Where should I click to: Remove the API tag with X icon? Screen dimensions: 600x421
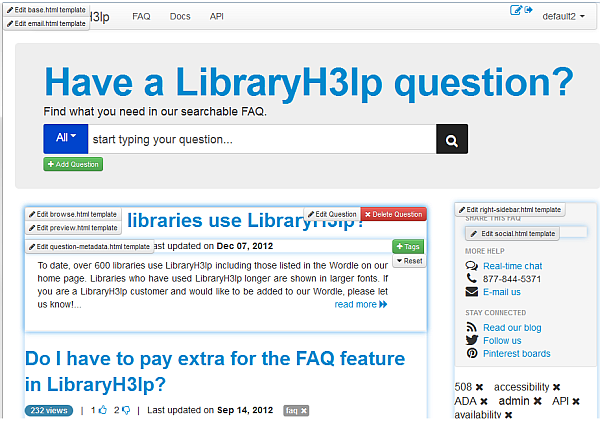[576, 401]
